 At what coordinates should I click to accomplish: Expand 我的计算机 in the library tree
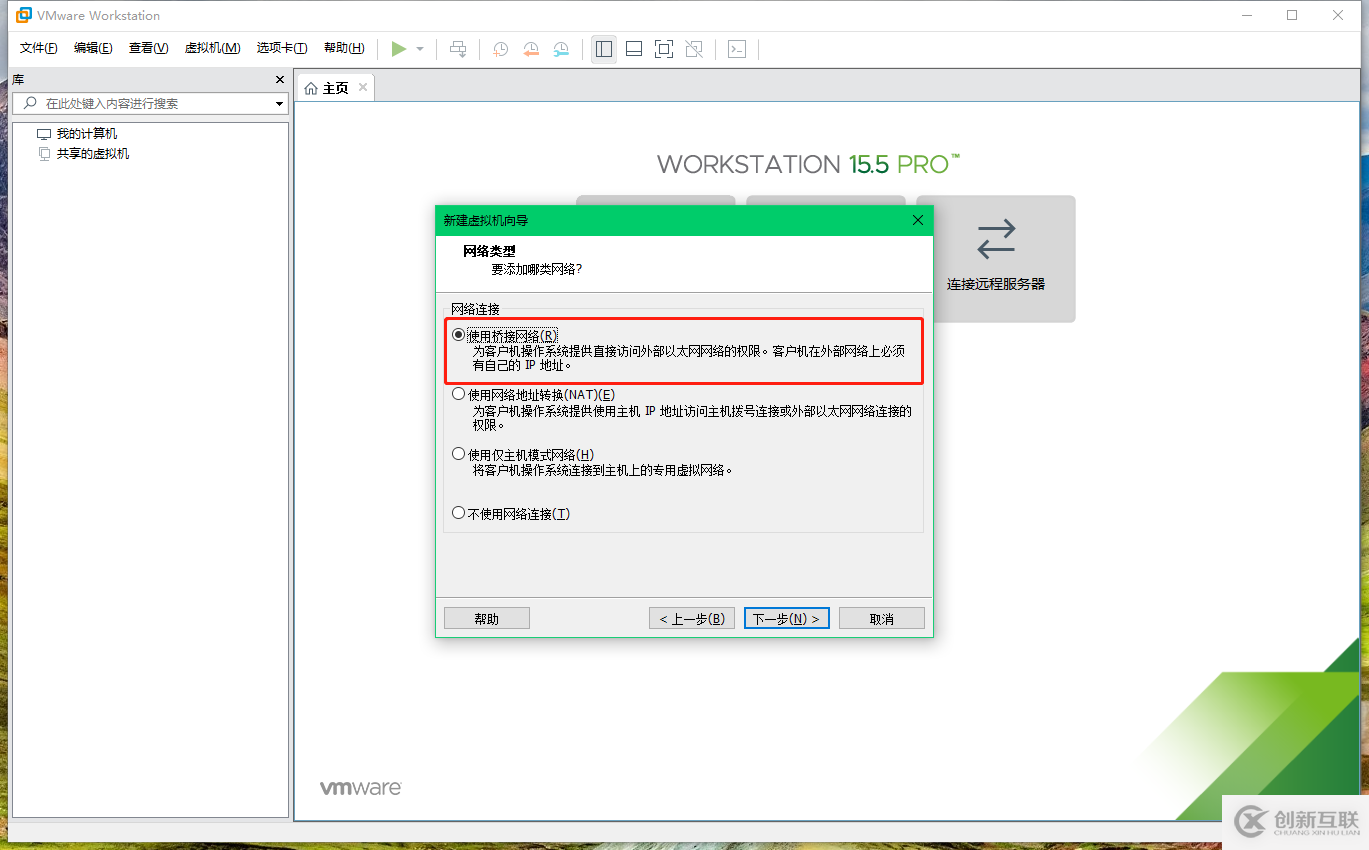84,132
